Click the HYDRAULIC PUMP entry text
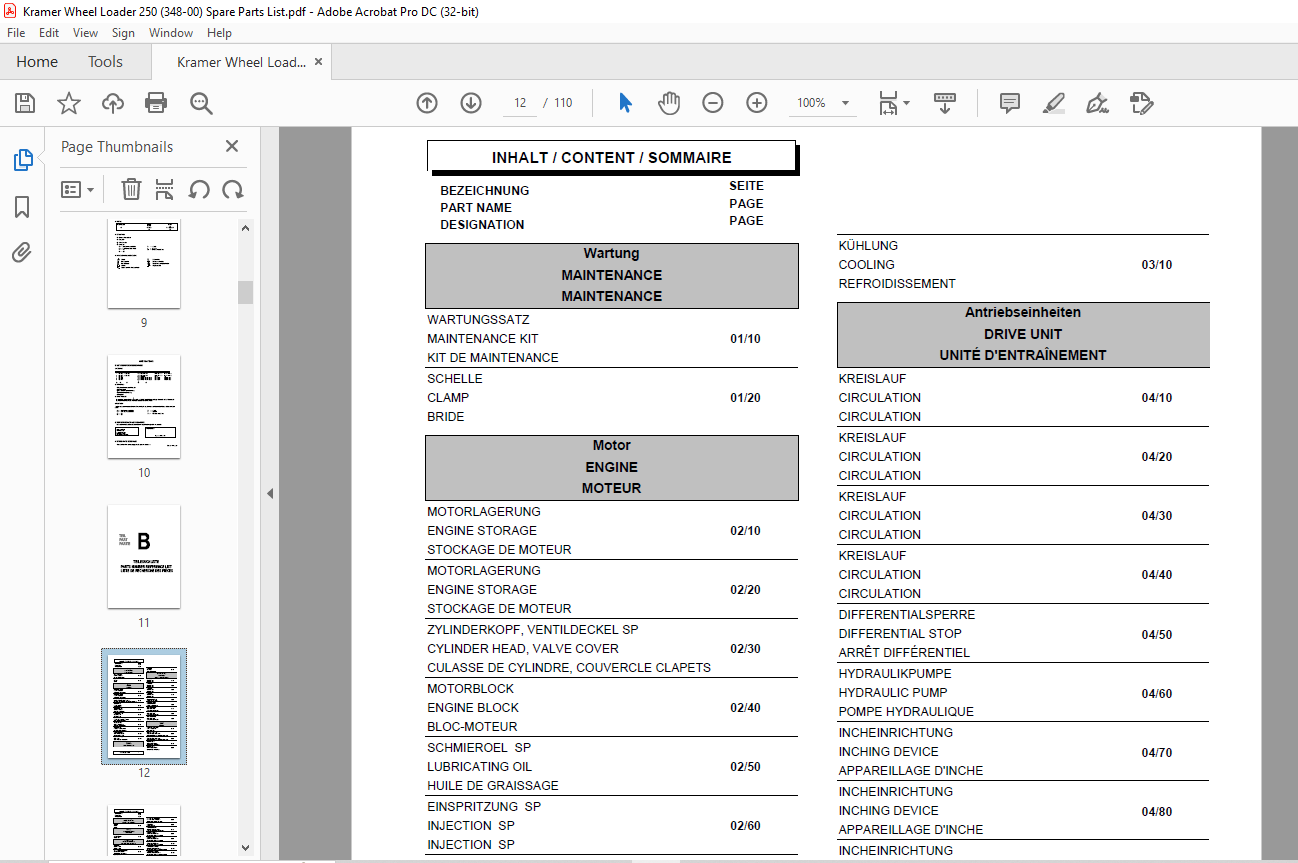 pos(893,693)
